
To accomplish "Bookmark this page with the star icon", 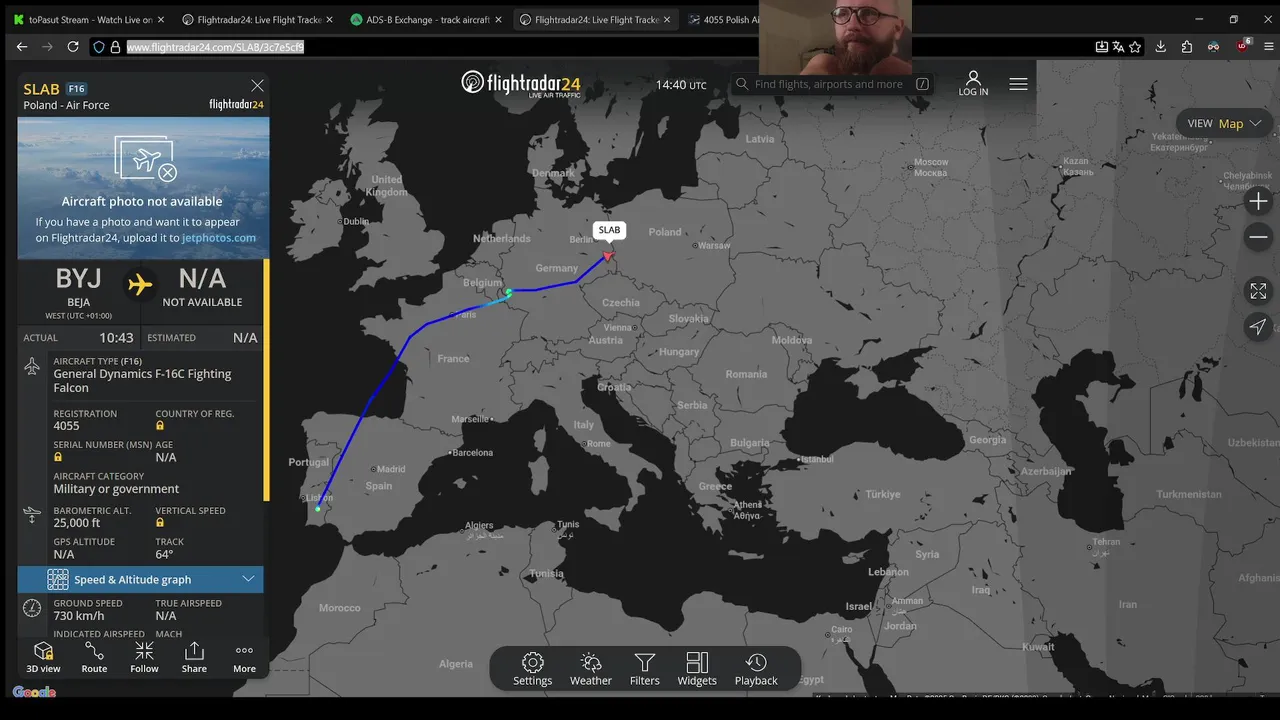I will (x=1135, y=47).
